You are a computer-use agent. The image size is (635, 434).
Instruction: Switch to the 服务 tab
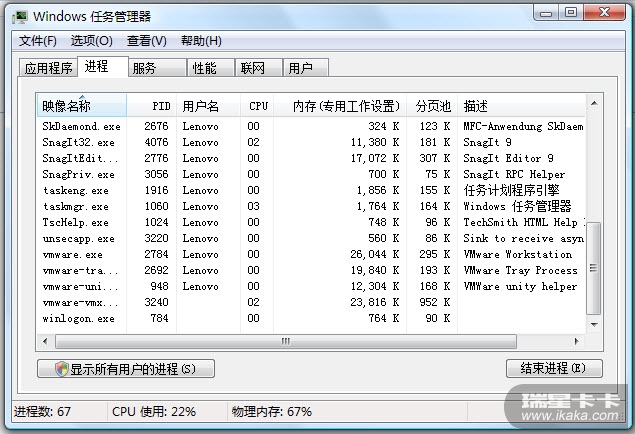pos(158,68)
